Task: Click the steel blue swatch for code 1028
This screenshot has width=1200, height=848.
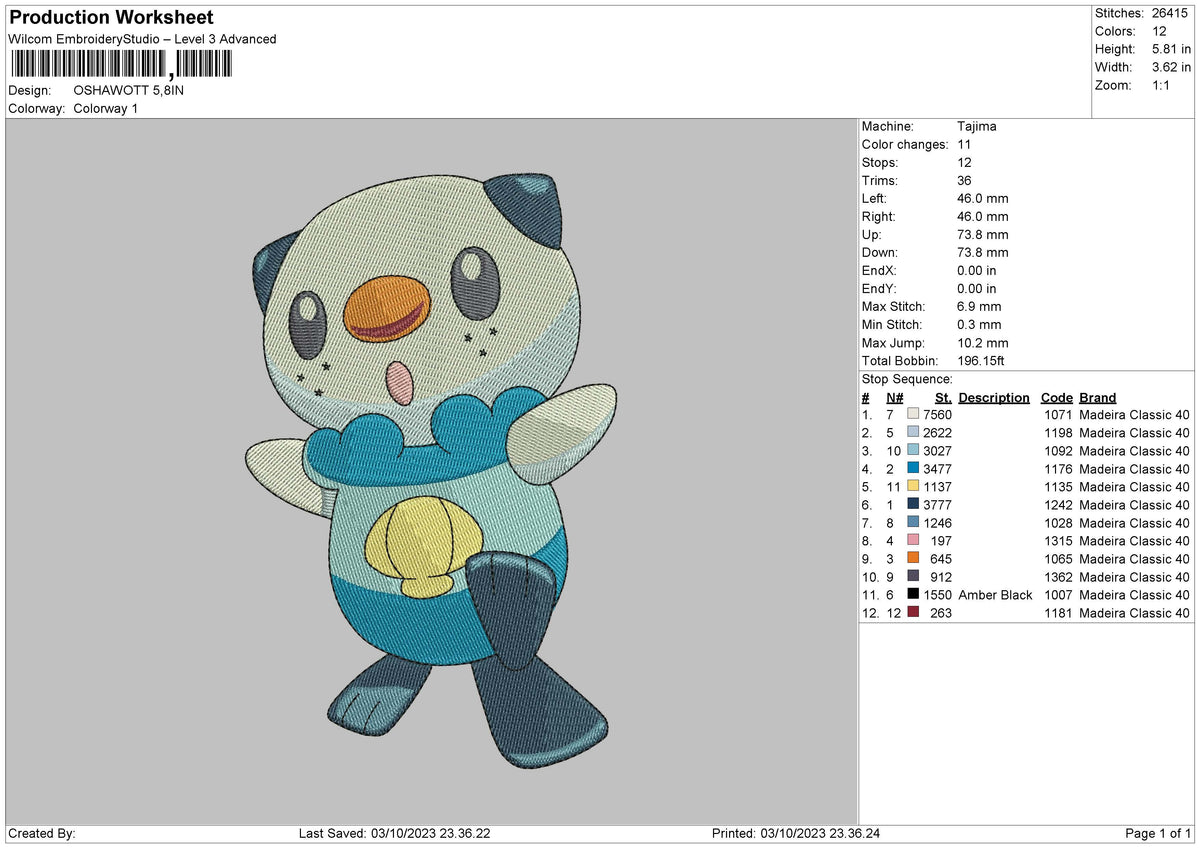Action: [x=913, y=523]
